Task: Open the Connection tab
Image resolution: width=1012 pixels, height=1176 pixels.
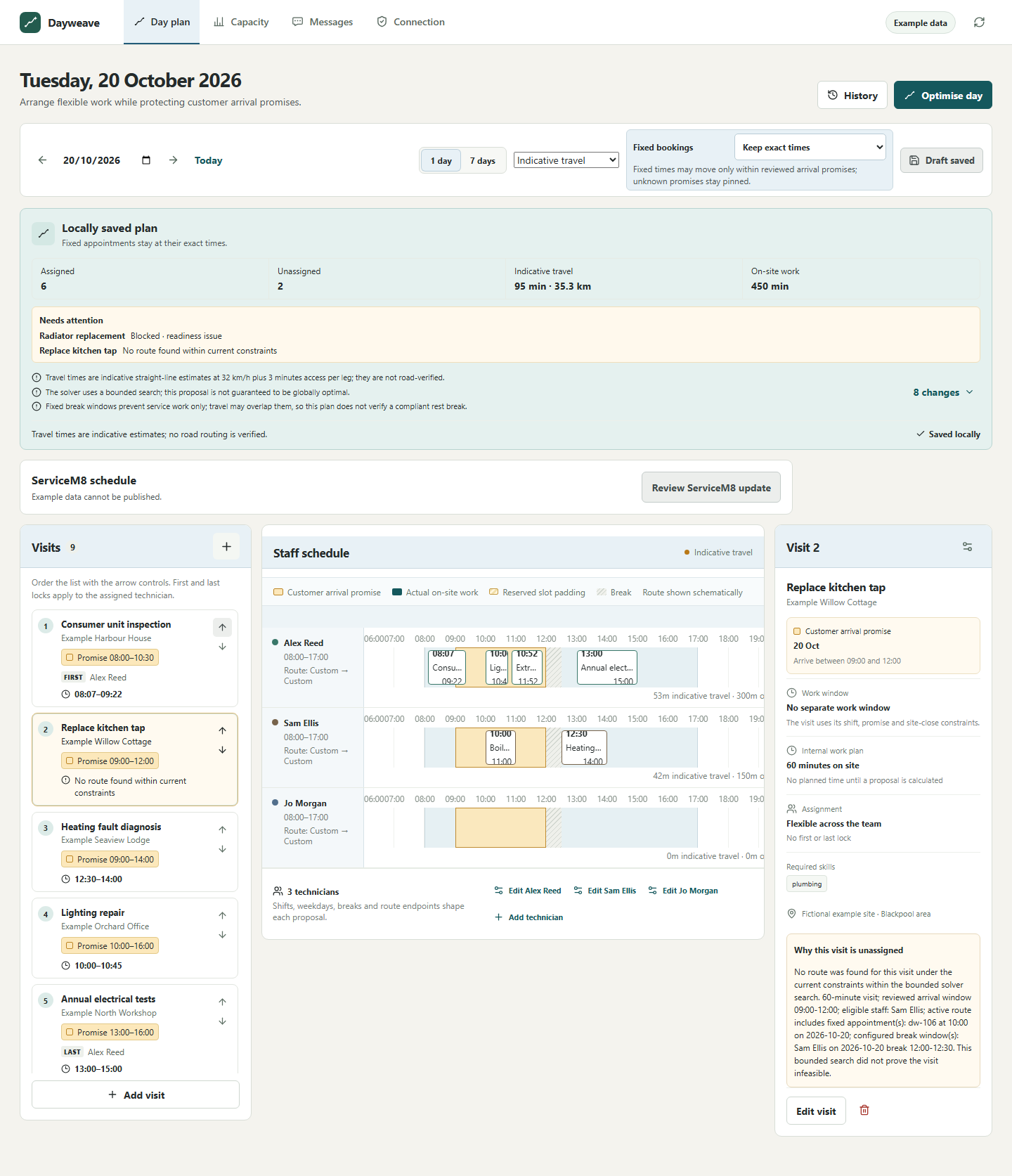Action: coord(410,22)
